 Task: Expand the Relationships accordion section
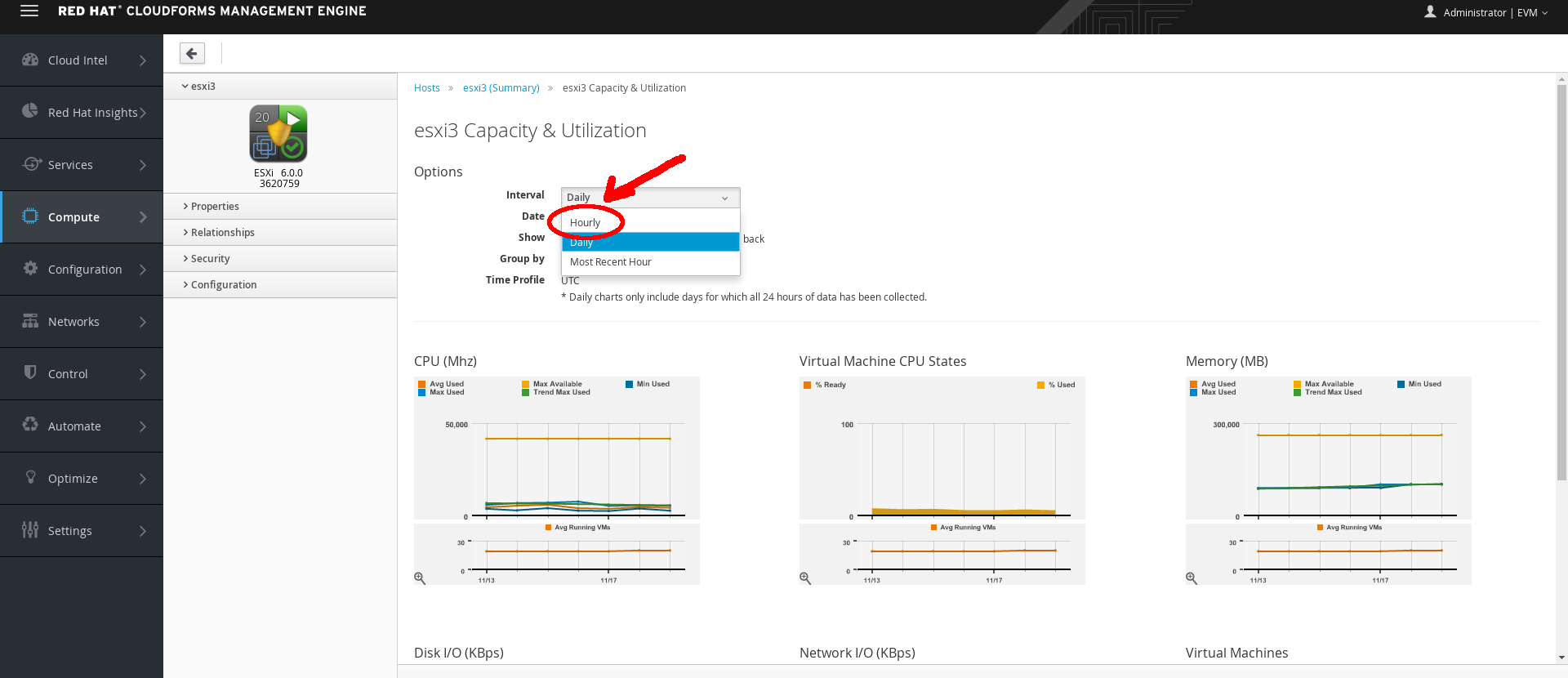(280, 232)
